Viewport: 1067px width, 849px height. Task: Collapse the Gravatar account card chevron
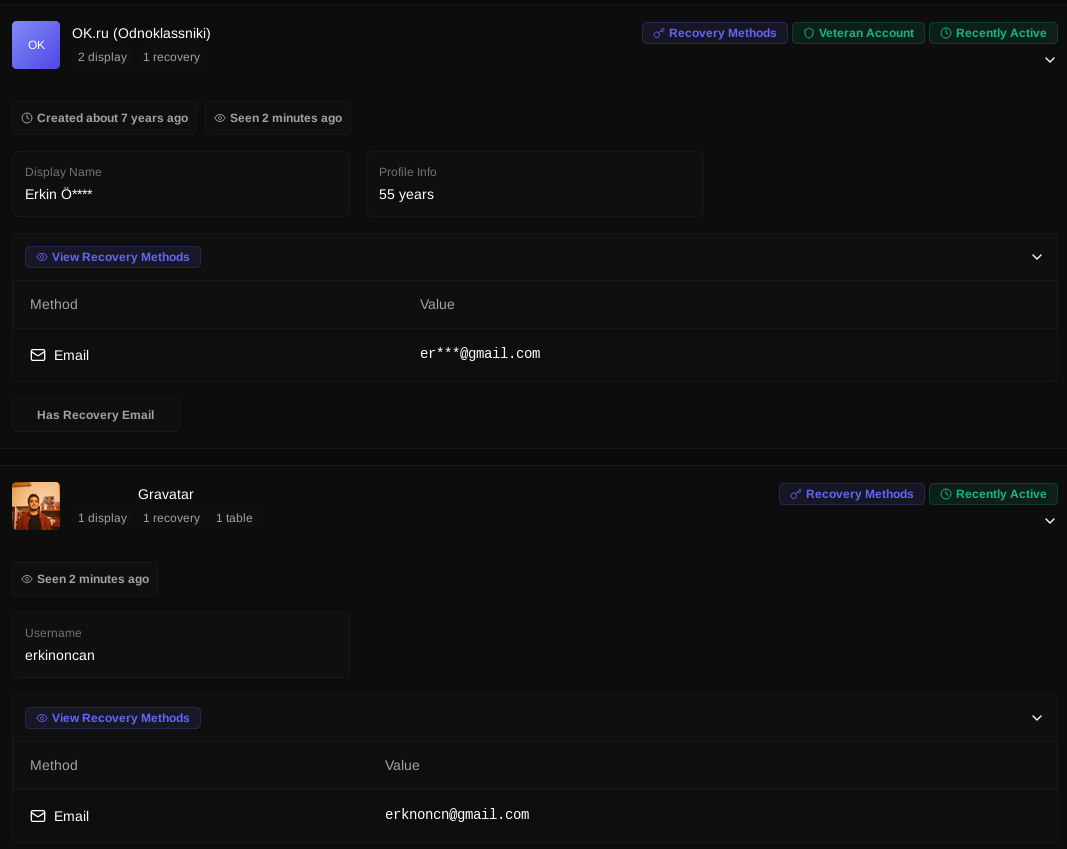(1049, 521)
